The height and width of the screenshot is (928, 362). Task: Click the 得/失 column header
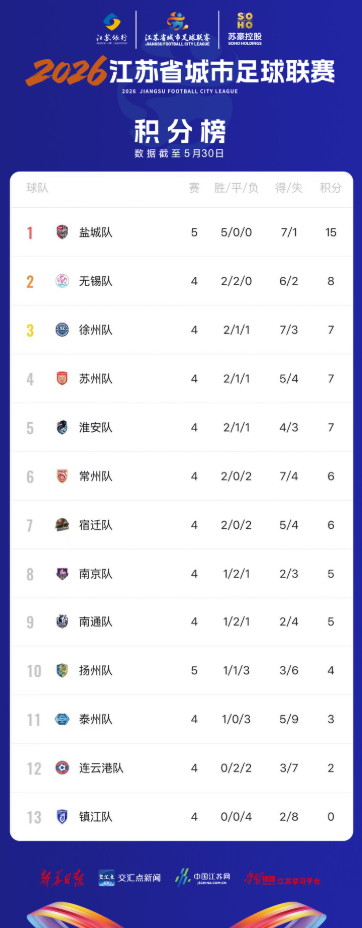pos(289,188)
